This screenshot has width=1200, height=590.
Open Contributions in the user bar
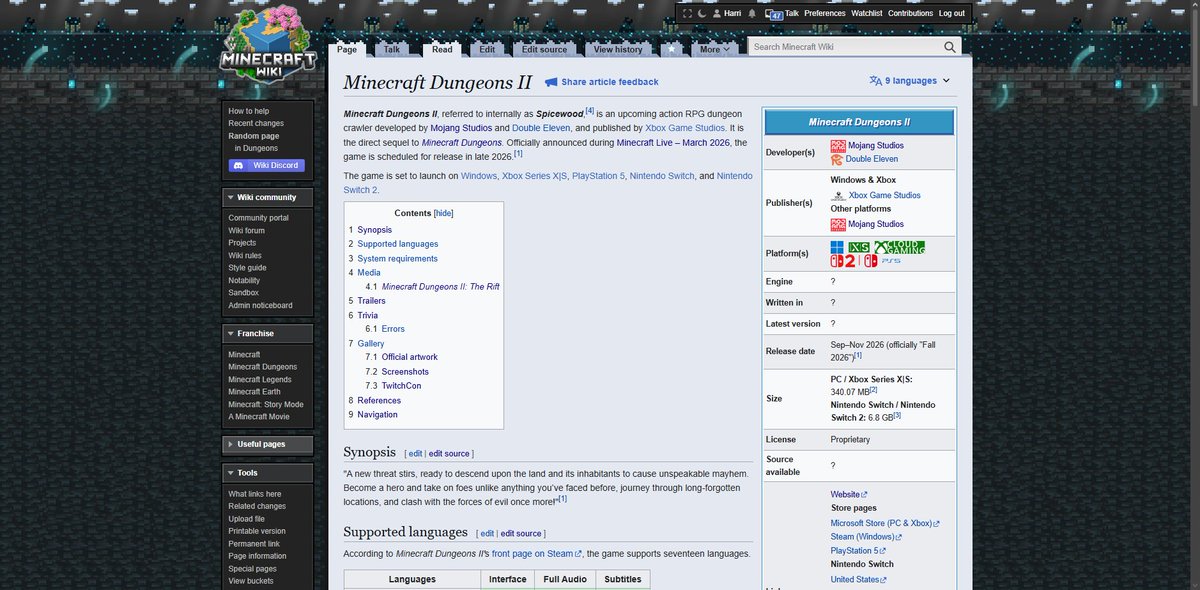tap(911, 13)
